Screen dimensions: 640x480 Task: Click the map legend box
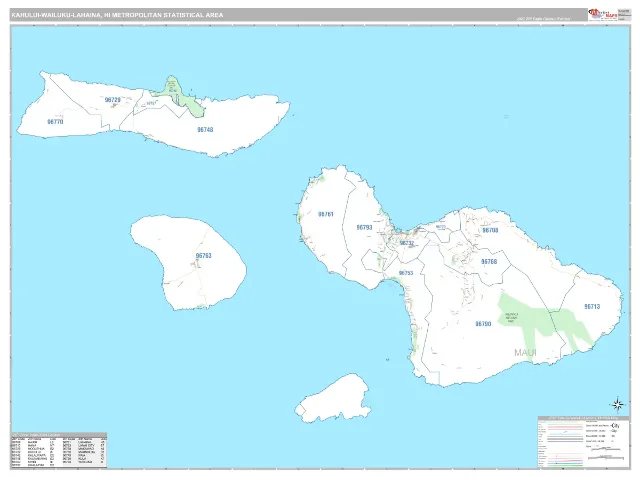[x=583, y=442]
